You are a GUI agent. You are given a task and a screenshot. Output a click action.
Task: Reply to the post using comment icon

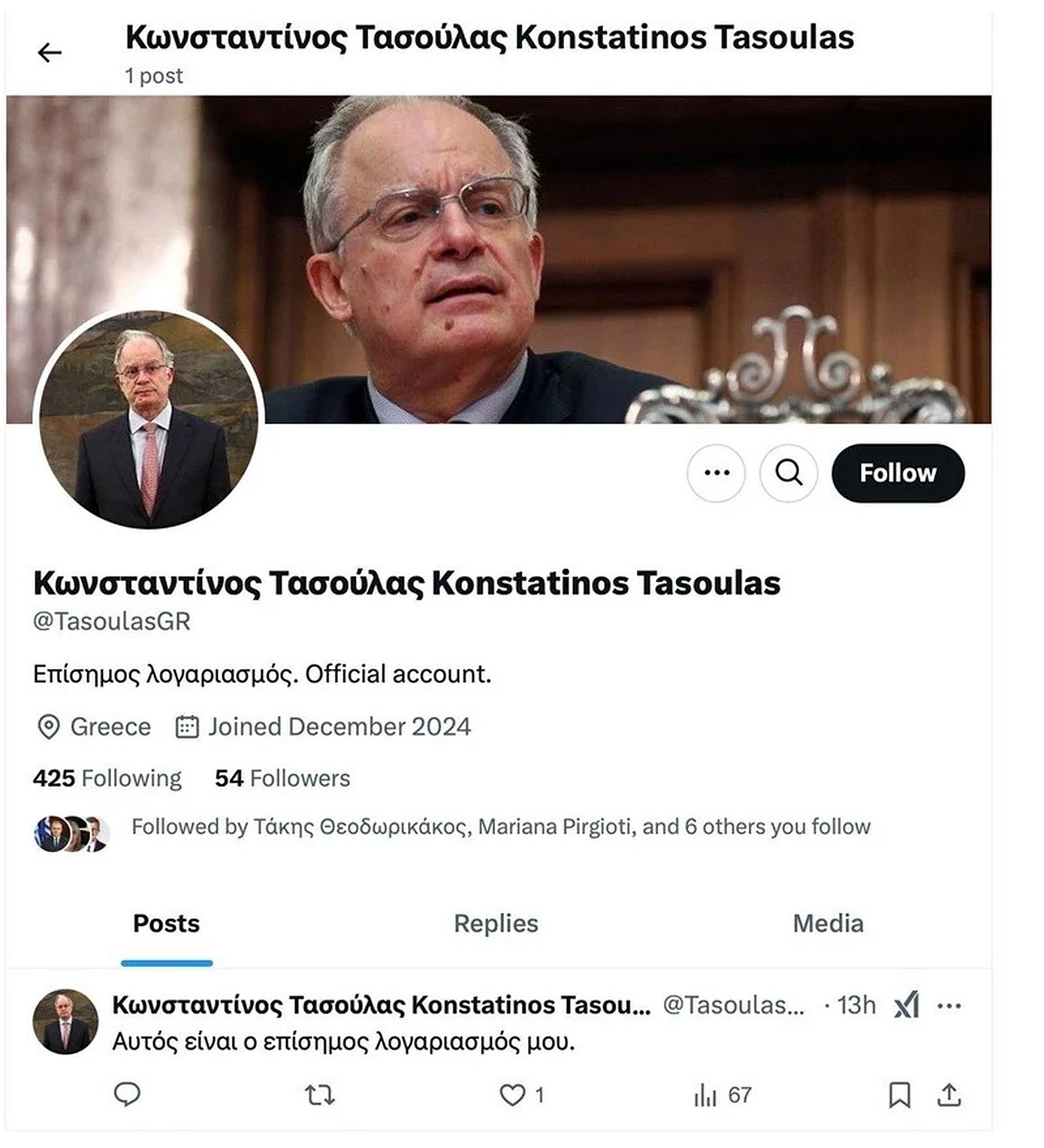pyautogui.click(x=127, y=1095)
